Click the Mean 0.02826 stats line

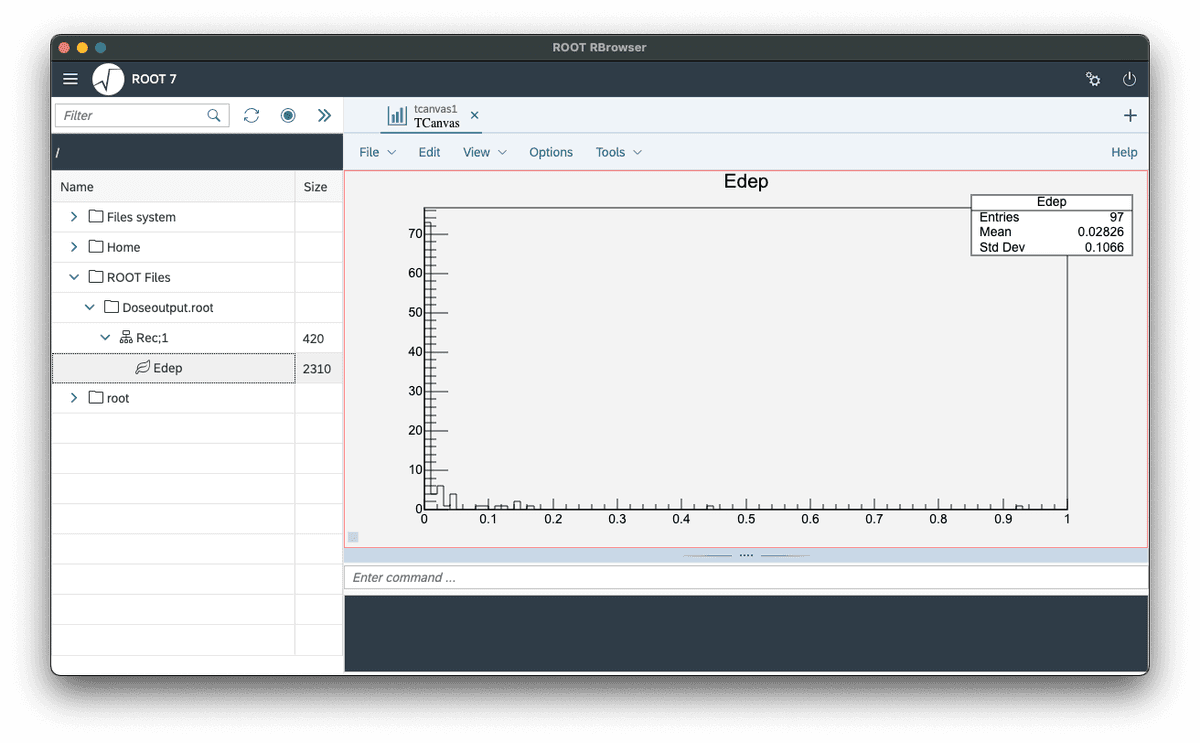tap(1051, 232)
